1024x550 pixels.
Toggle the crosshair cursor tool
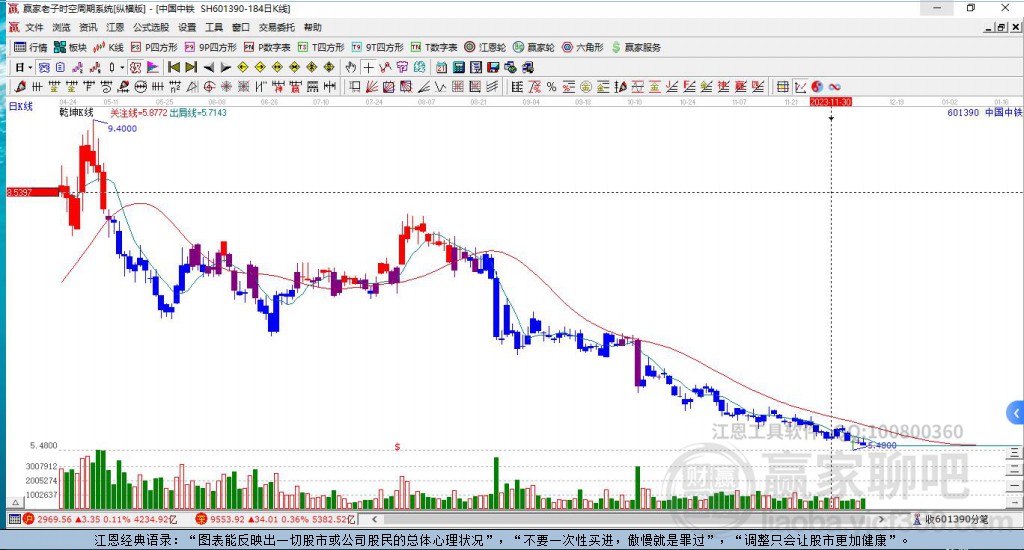point(368,67)
